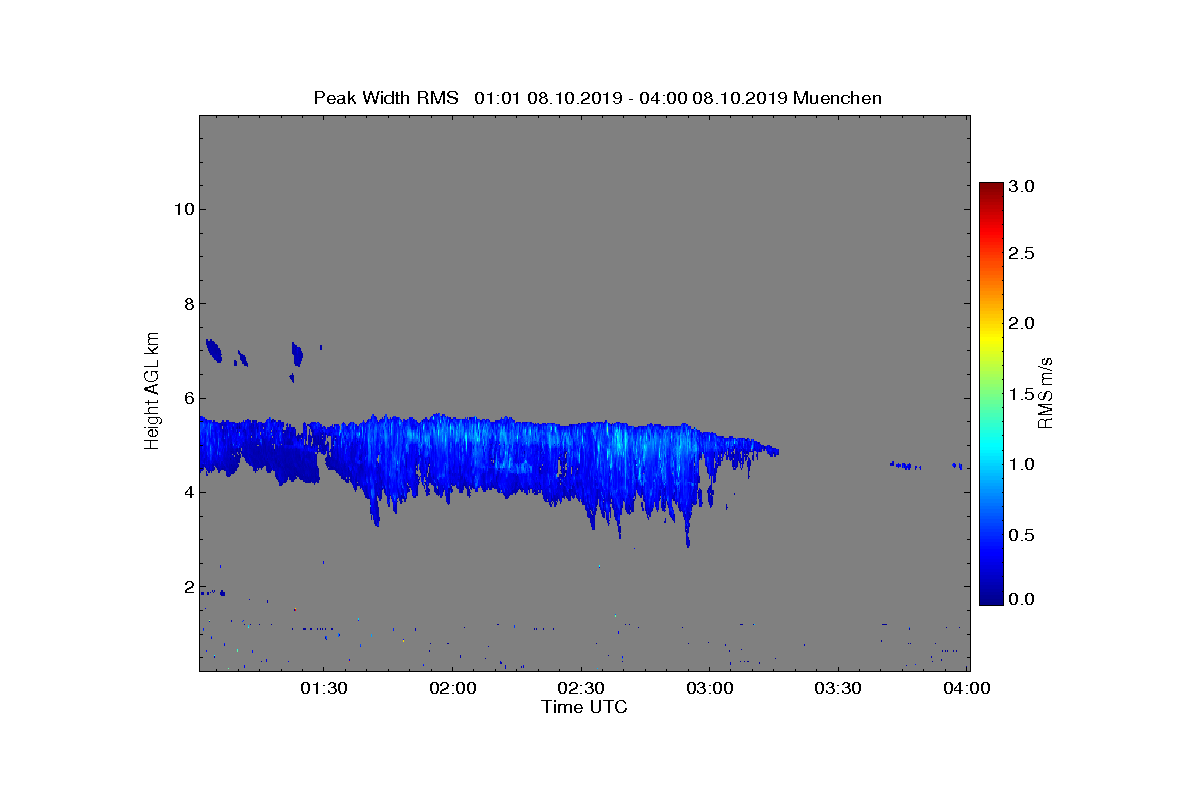Viewport: 1200px width, 800px height.
Task: Click the 04:00 time tick label
Action: click(x=967, y=689)
